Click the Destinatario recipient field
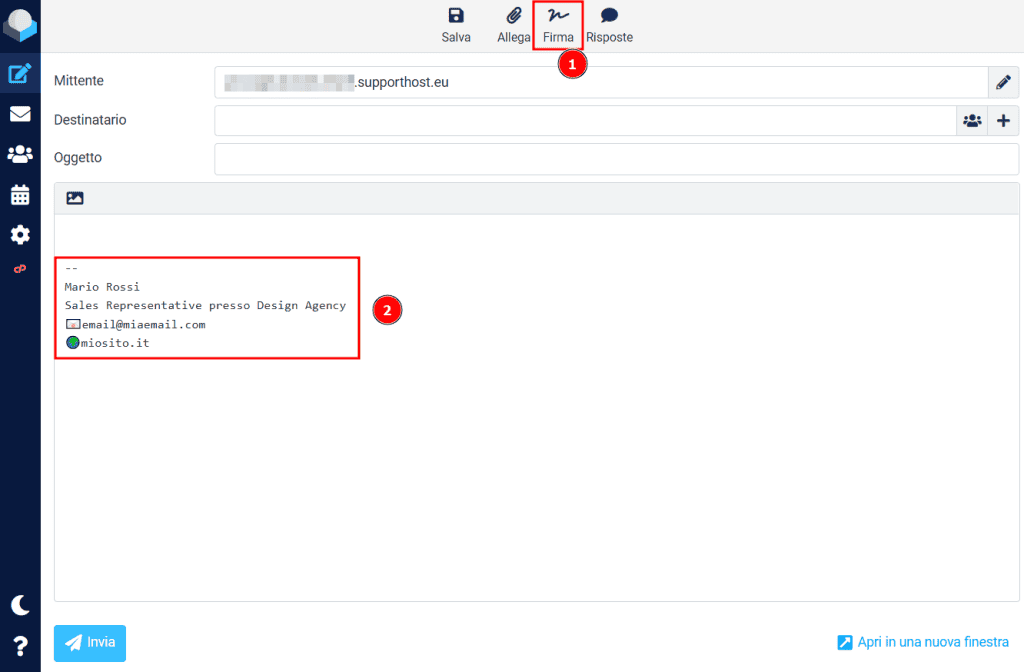1024x672 pixels. click(x=585, y=121)
